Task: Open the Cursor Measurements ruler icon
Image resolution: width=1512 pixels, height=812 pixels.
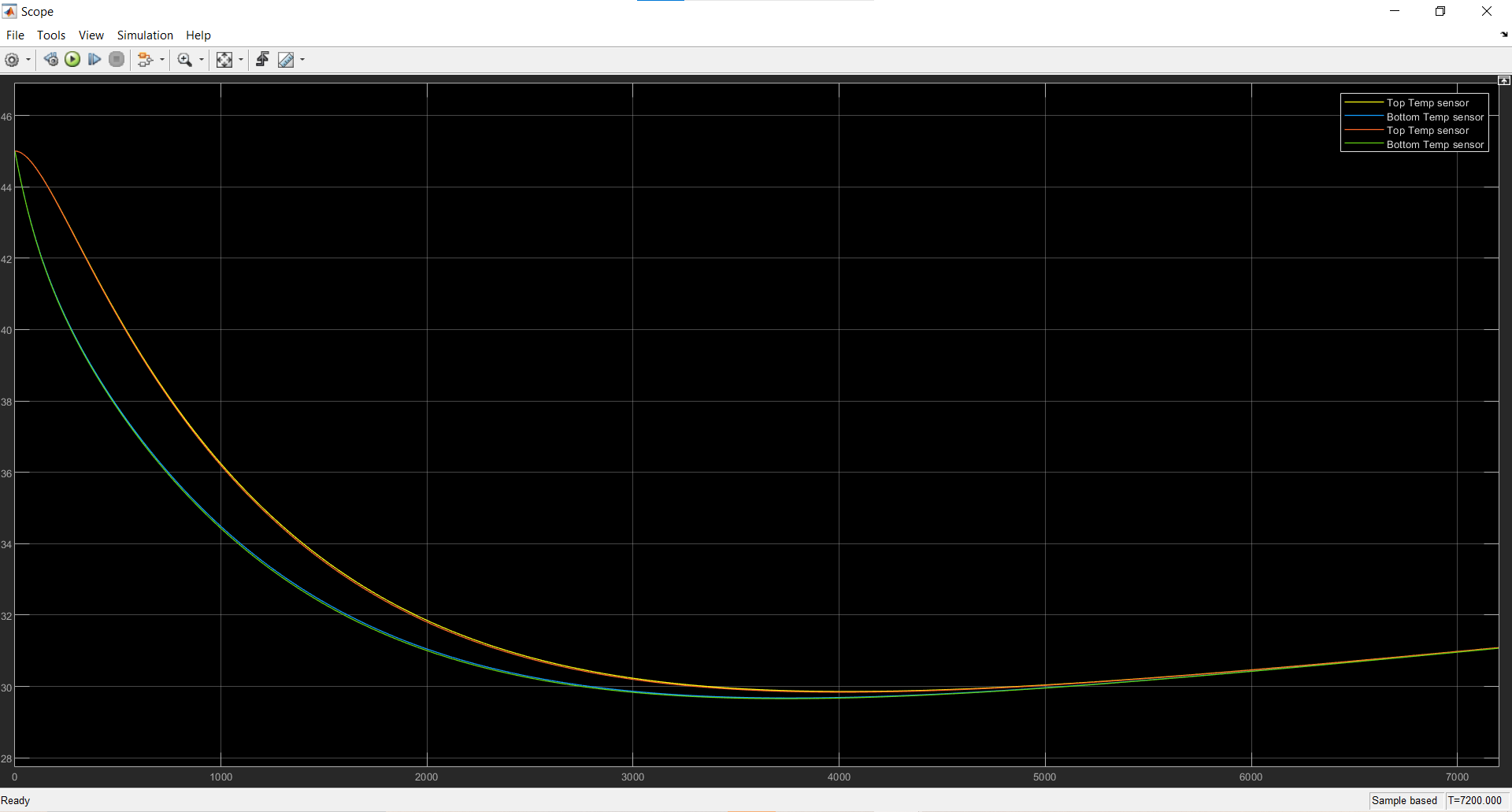Action: [286, 60]
